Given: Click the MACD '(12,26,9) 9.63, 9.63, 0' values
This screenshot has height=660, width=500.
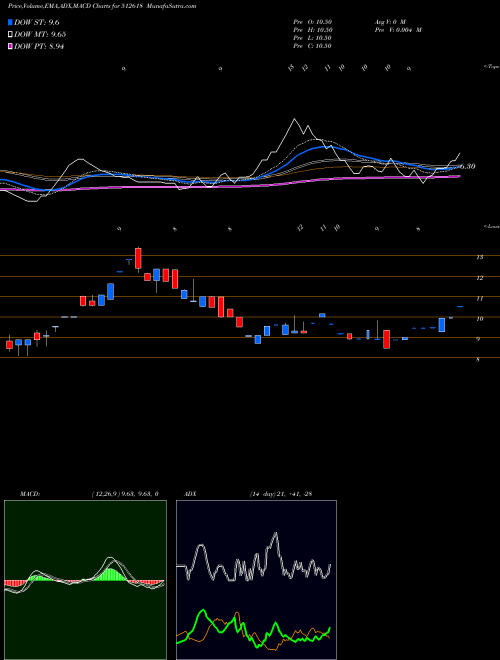Looking at the screenshot, I should [125, 494].
